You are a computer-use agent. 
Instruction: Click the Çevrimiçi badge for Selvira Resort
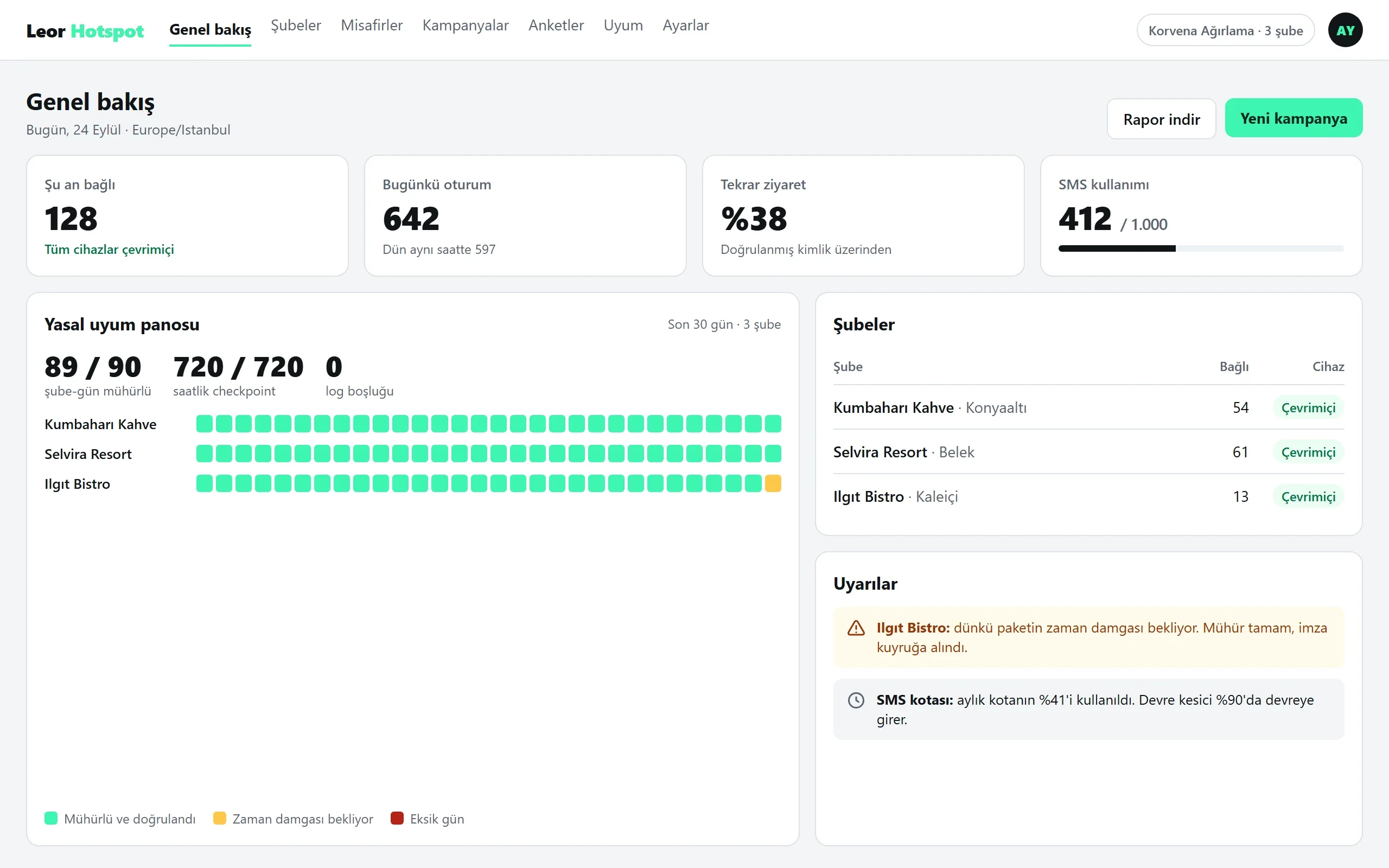point(1308,452)
